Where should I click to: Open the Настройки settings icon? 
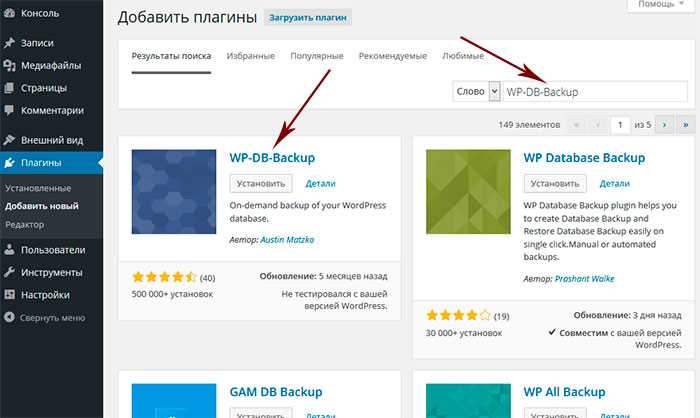pos(9,295)
